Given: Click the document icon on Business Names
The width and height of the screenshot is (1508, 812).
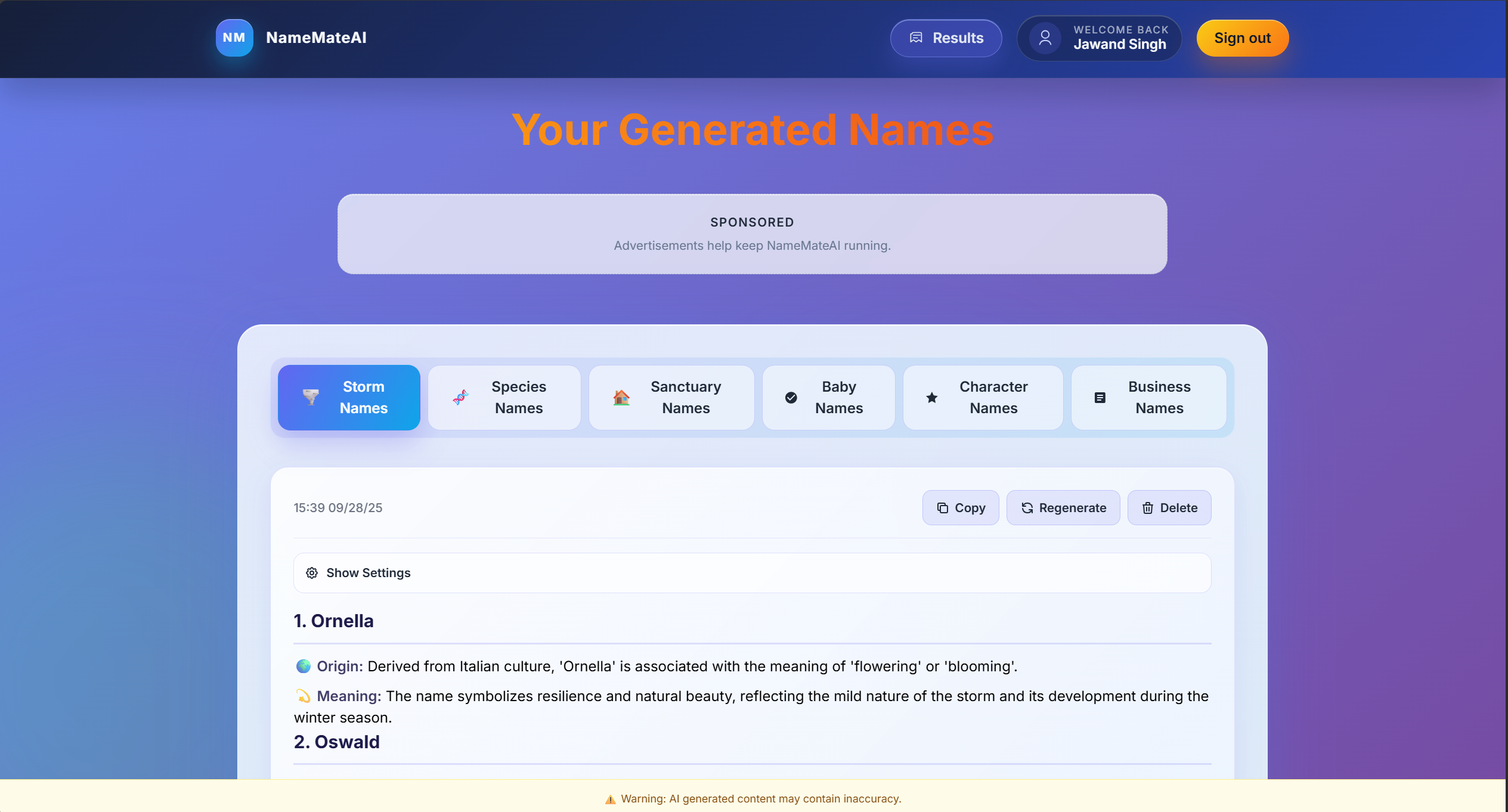Looking at the screenshot, I should pos(1100,398).
